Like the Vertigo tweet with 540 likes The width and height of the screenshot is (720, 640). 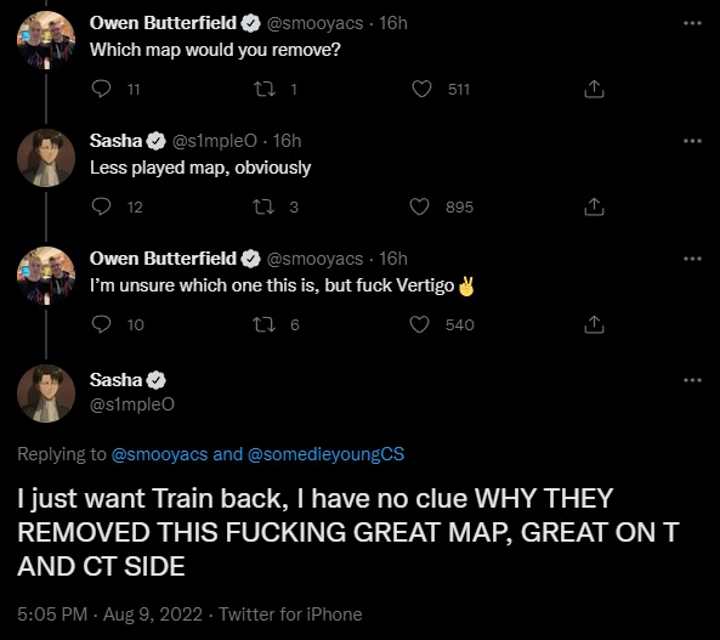click(x=422, y=324)
